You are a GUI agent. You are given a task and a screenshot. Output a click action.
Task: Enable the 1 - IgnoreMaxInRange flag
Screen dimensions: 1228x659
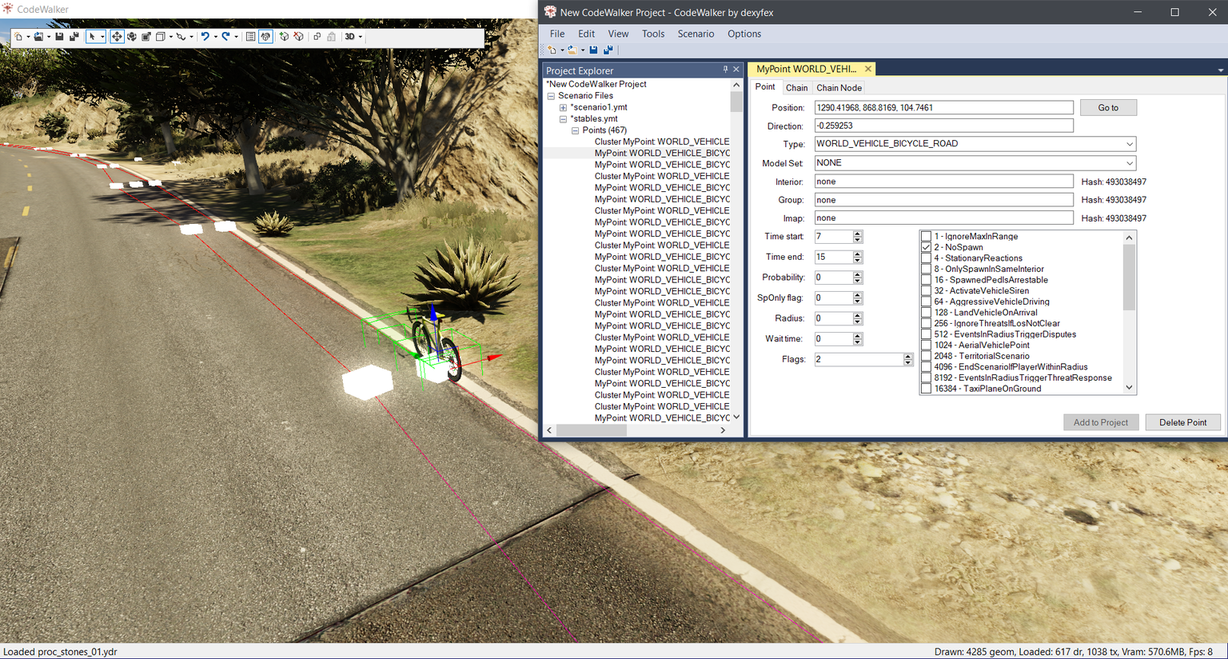coord(926,236)
